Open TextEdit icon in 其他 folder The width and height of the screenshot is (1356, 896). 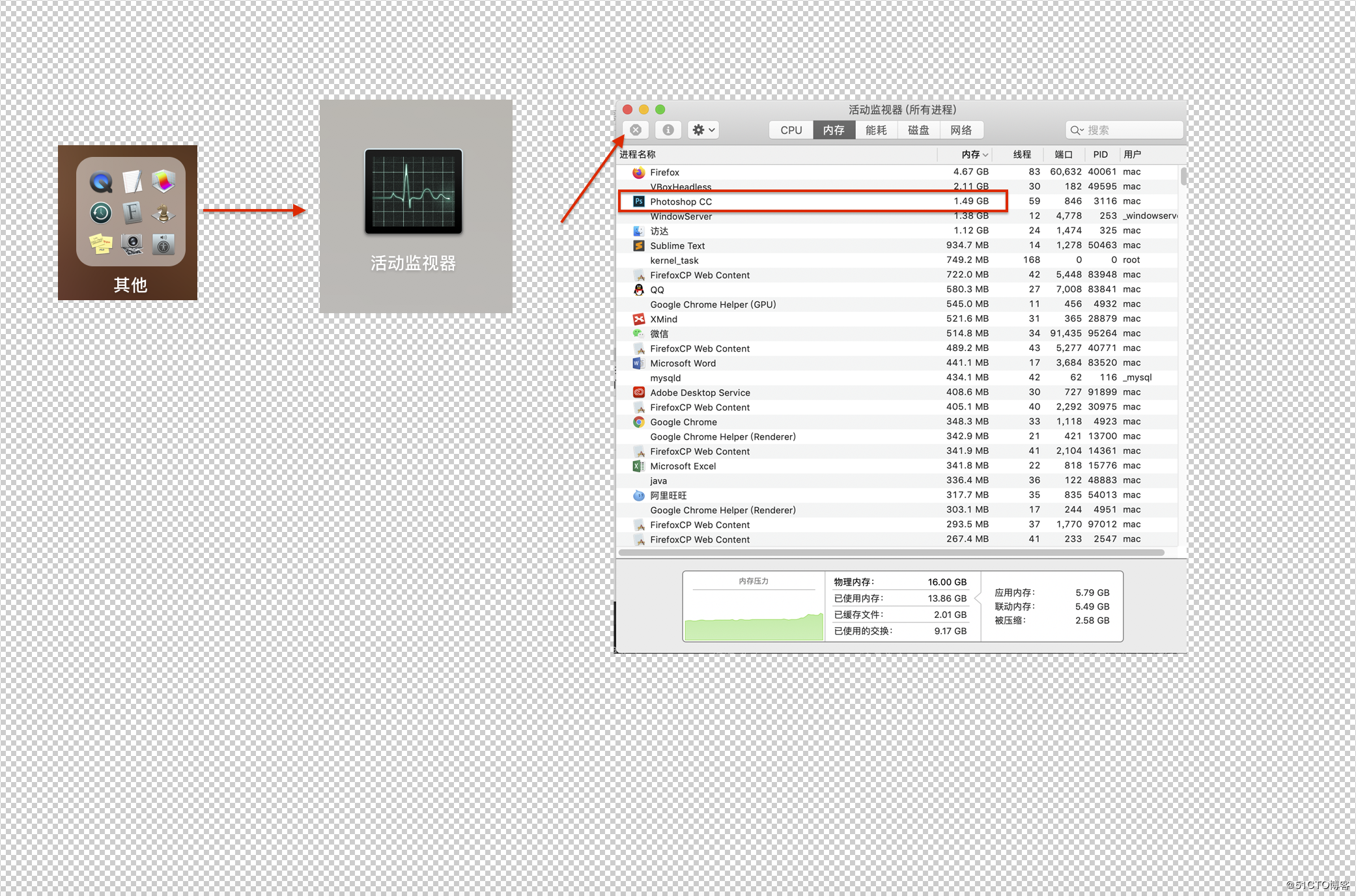(x=132, y=182)
